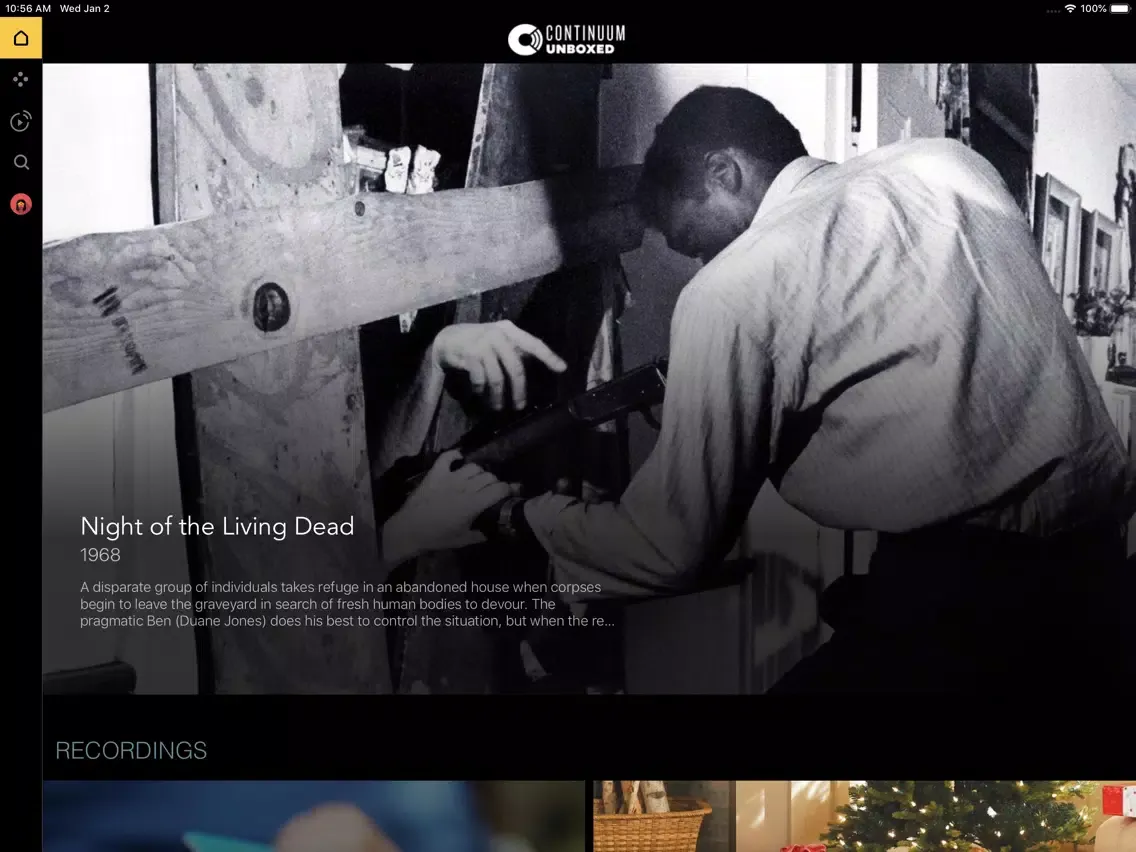
Task: Tap the 100% battery percentage text
Action: coord(1093,9)
